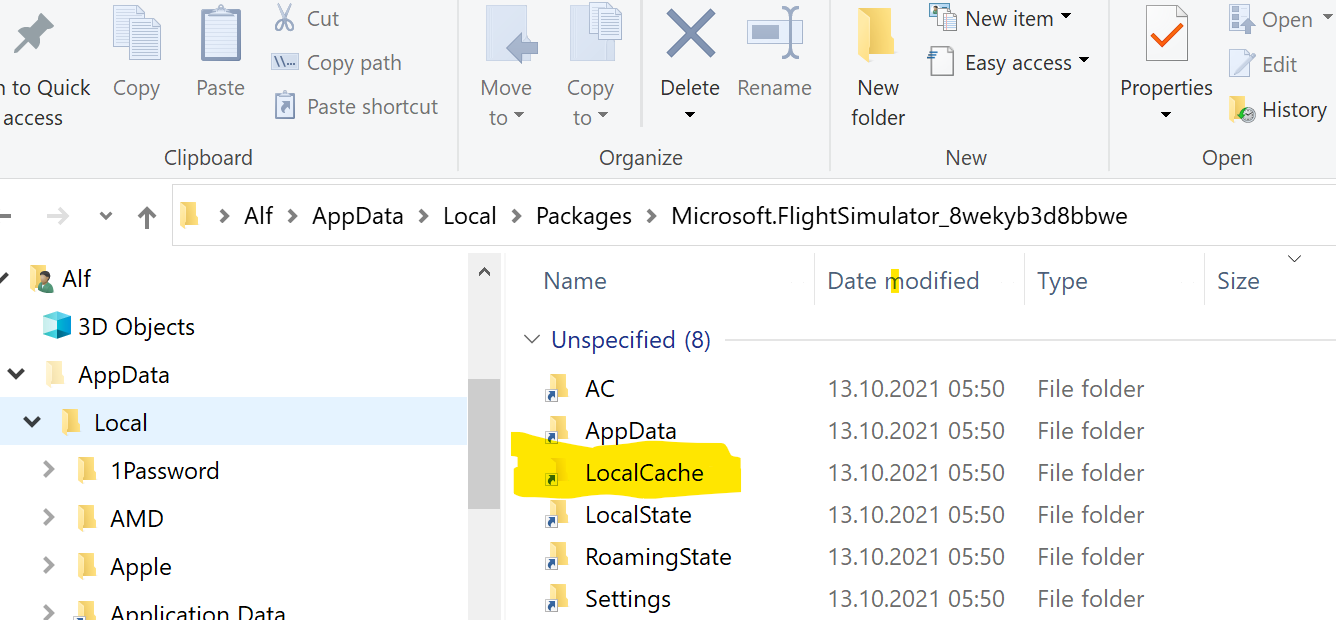The height and width of the screenshot is (620, 1336).
Task: Collapse the AppData tree node
Action: coord(16,375)
